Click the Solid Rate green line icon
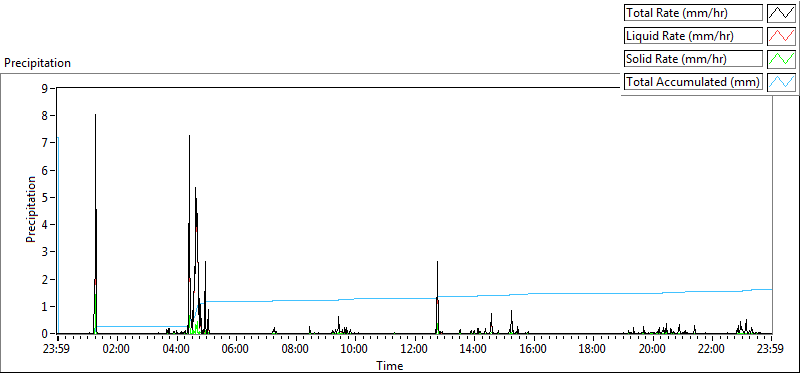 tap(782, 59)
